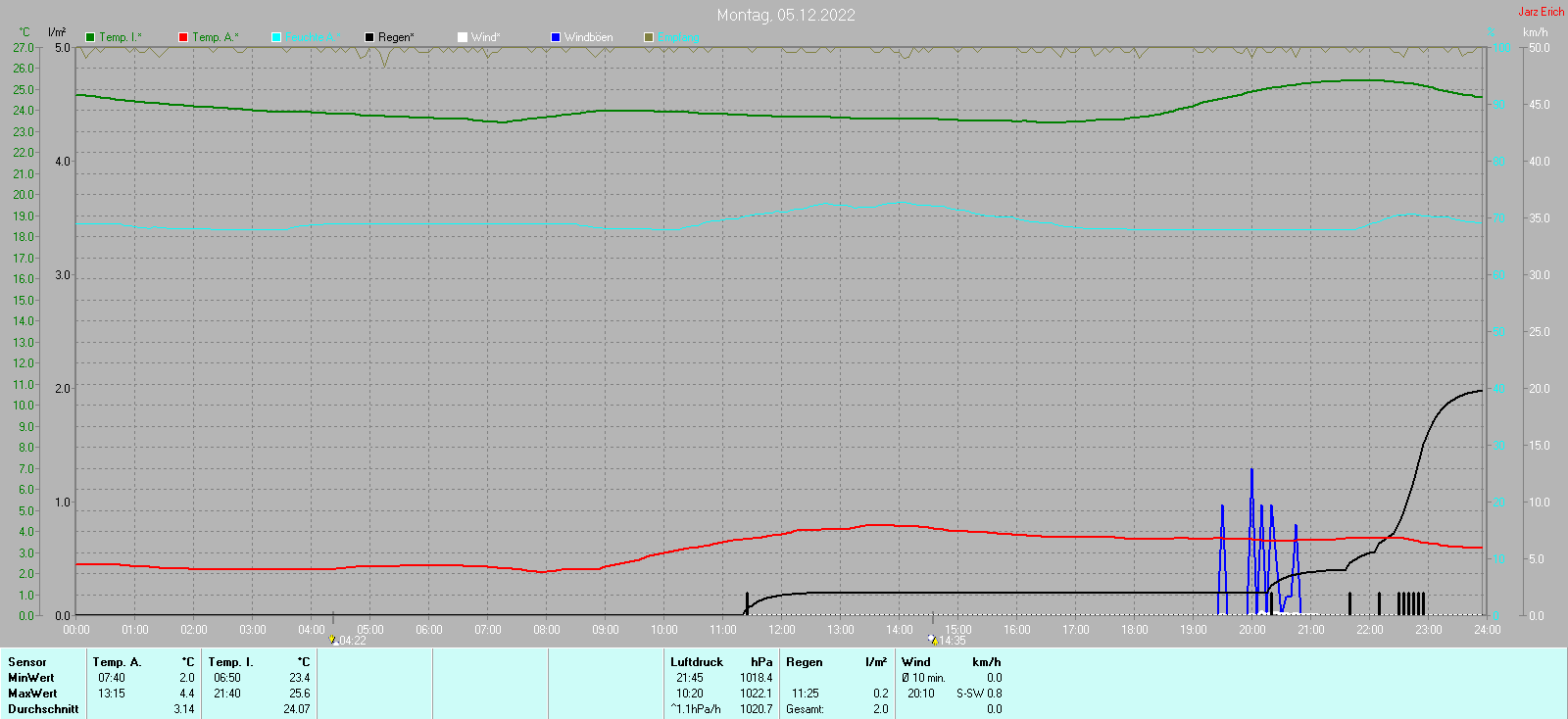Click the Durchschnitt row label
Viewport: 1568px width, 719px height.
[x=43, y=709]
